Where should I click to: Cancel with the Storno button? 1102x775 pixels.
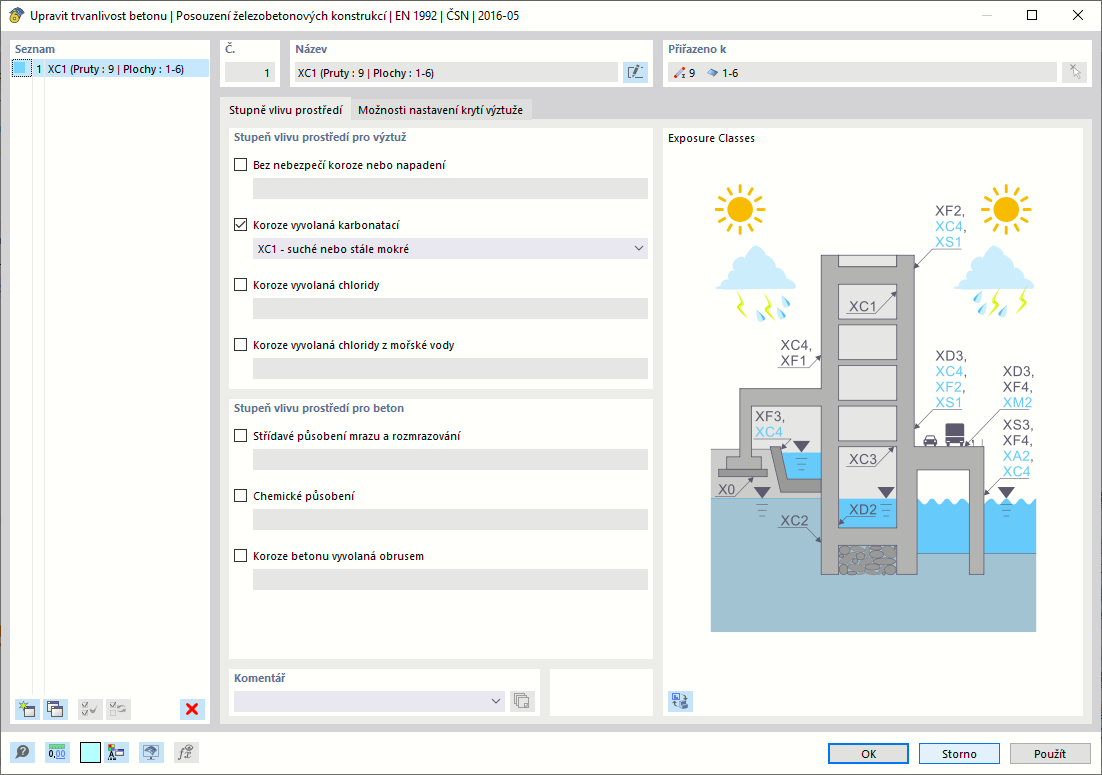pyautogui.click(x=959, y=753)
